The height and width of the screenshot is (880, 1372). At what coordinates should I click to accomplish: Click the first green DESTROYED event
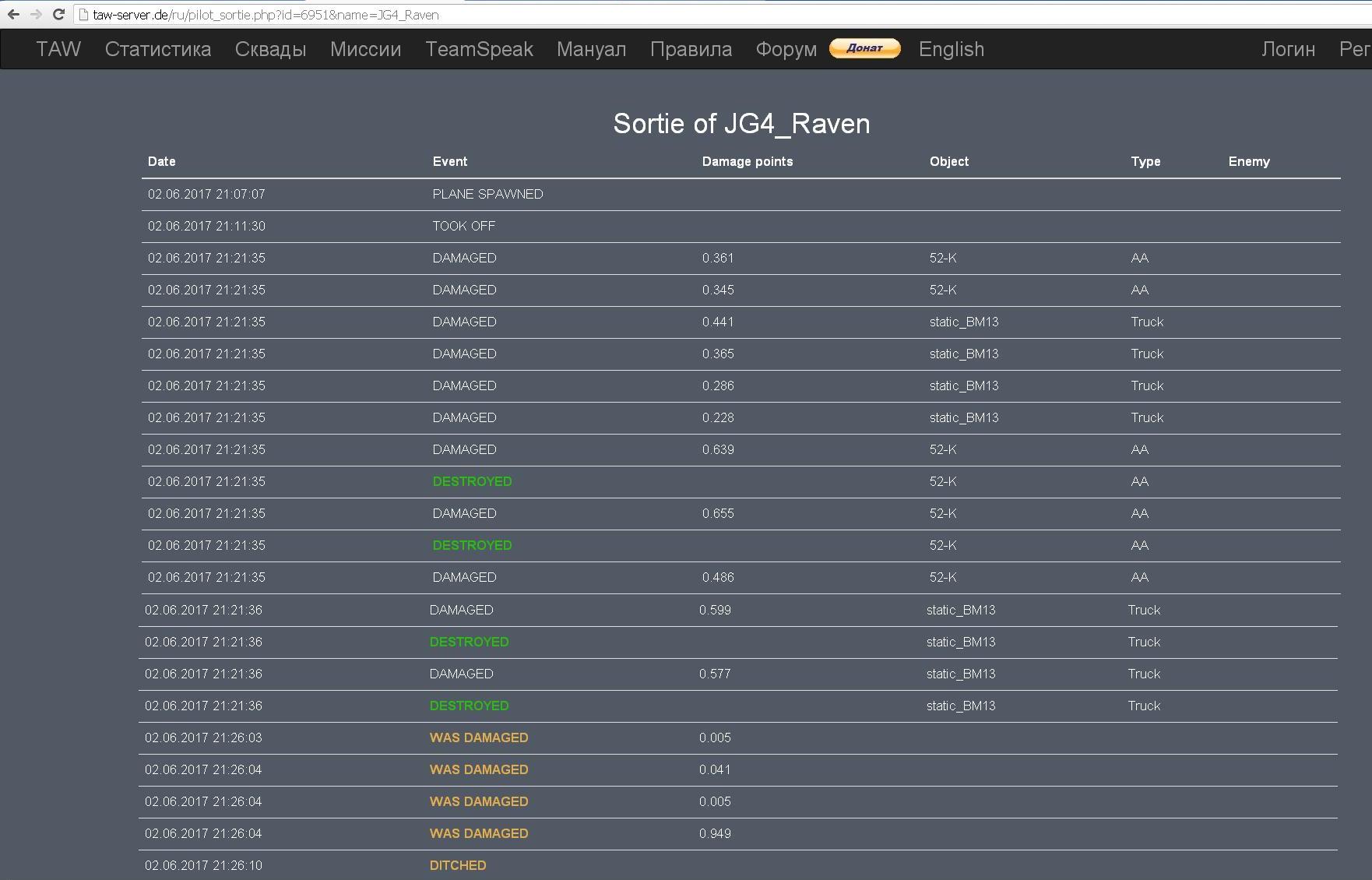[x=472, y=481]
